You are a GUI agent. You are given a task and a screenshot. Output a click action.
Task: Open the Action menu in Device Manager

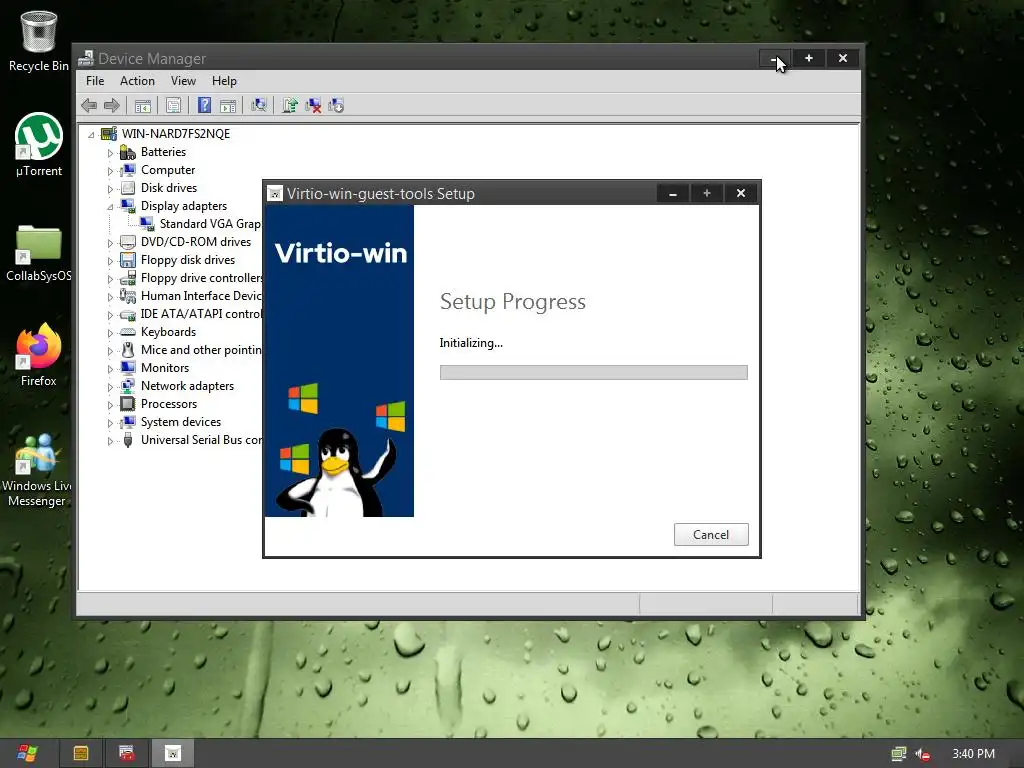tap(137, 81)
